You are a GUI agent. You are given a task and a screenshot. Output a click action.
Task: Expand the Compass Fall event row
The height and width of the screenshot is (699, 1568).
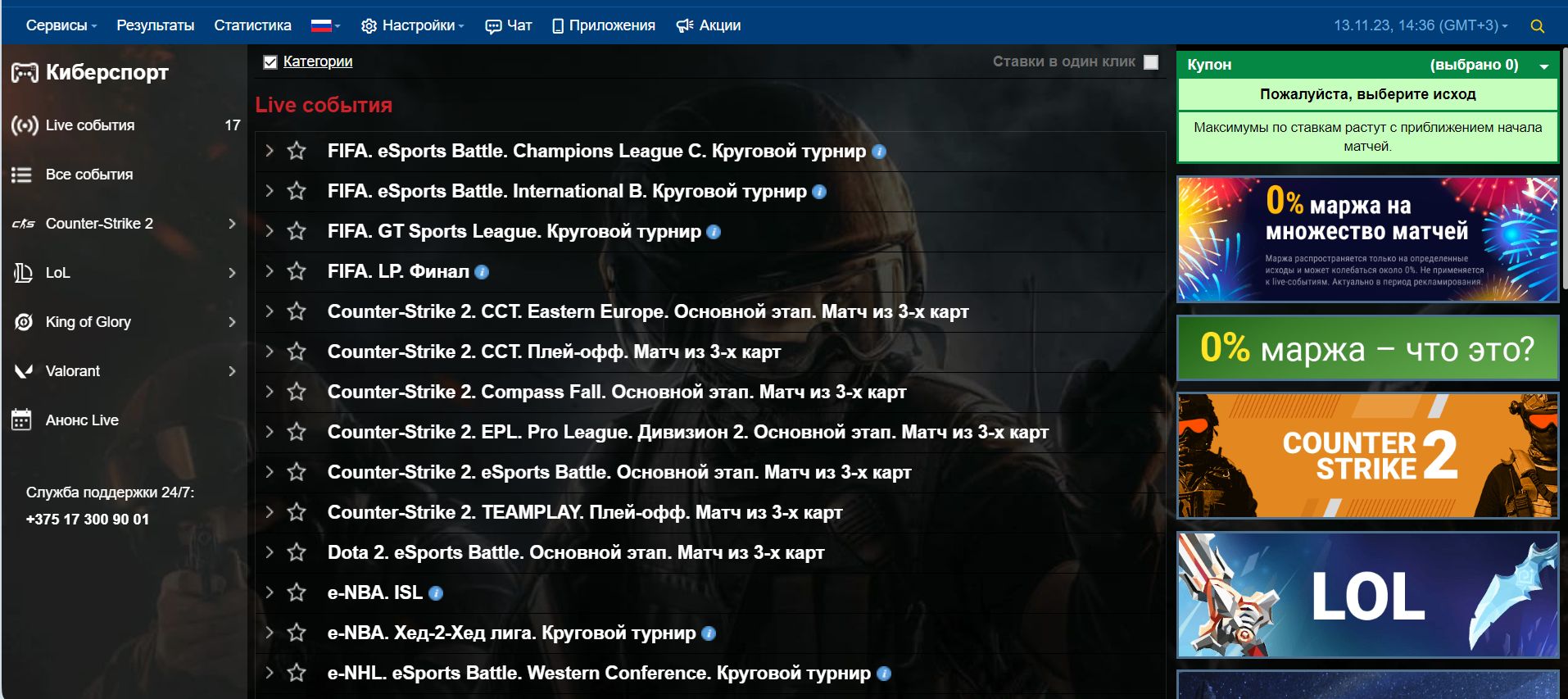(269, 392)
